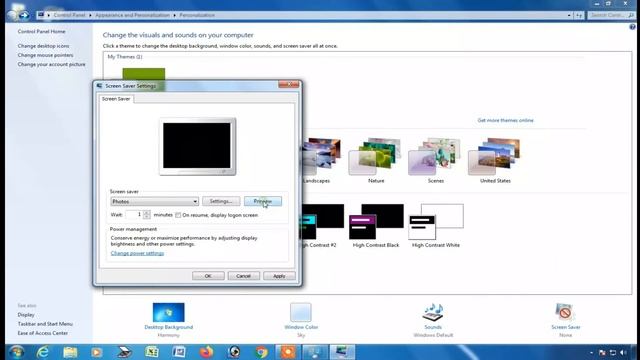Viewport: 640px width, 360px height.
Task: Launch Internet Explorer from the taskbar
Action: (43, 352)
